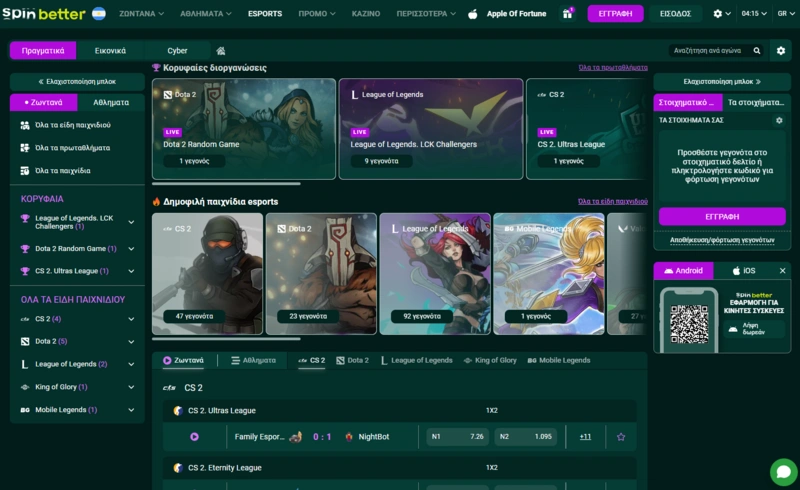Click the ΕΙΣΟΔΟΣ login button
The image size is (800, 490).
[676, 14]
